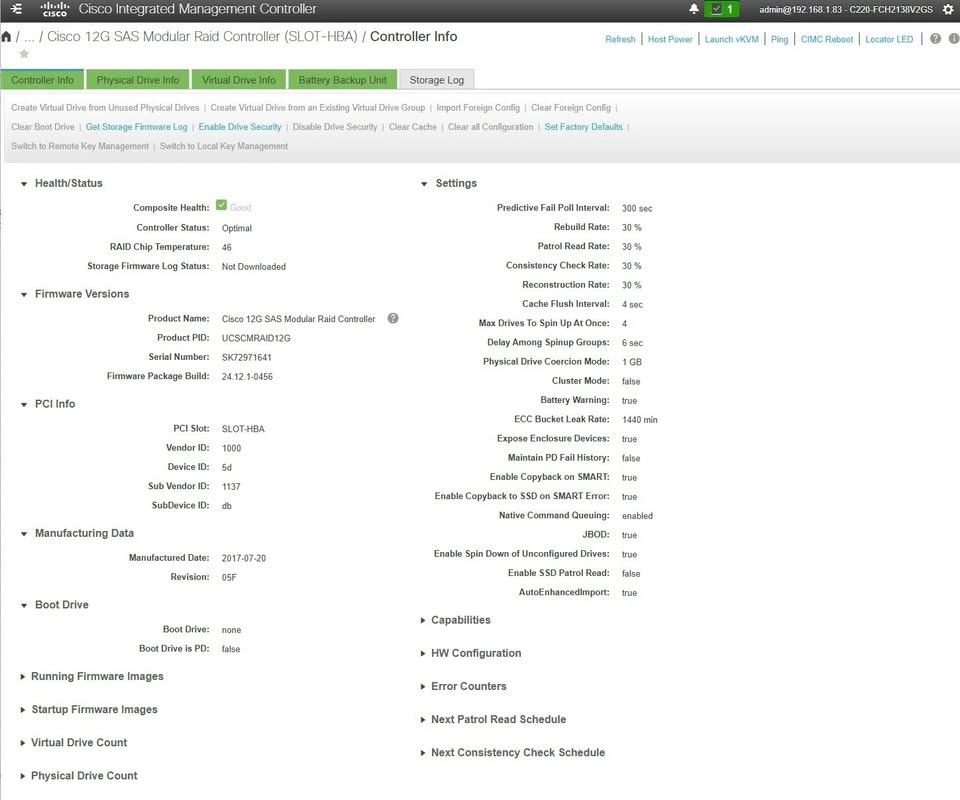Click the Composite Health green check icon

[222, 205]
